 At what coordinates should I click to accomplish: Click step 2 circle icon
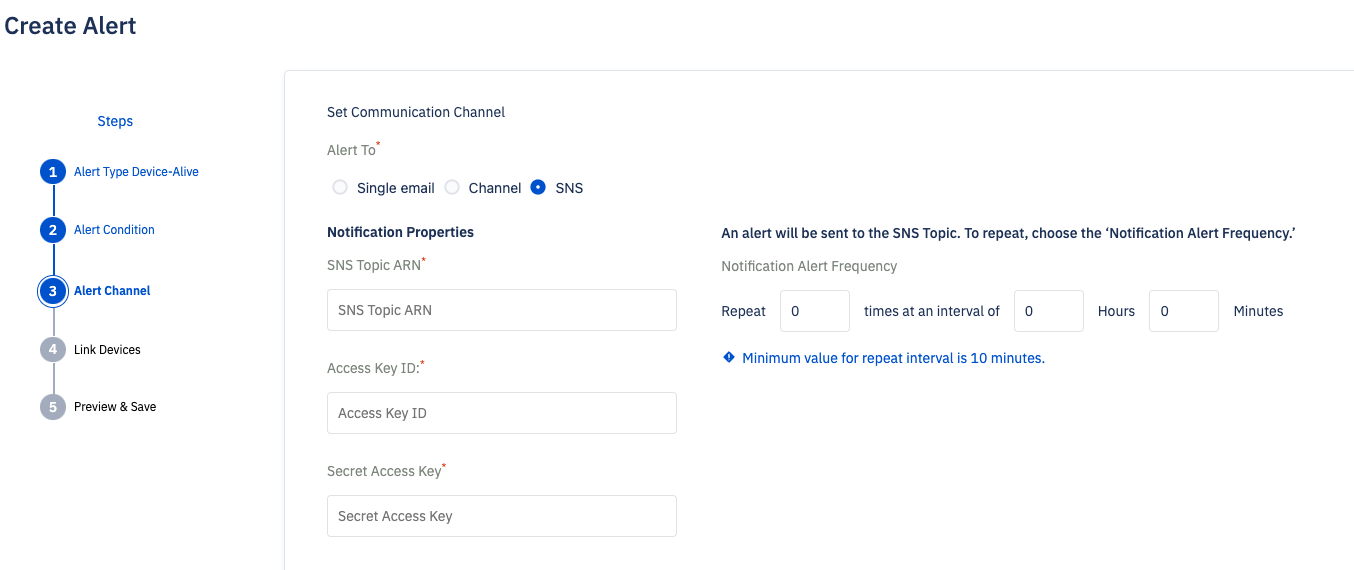pyautogui.click(x=53, y=230)
